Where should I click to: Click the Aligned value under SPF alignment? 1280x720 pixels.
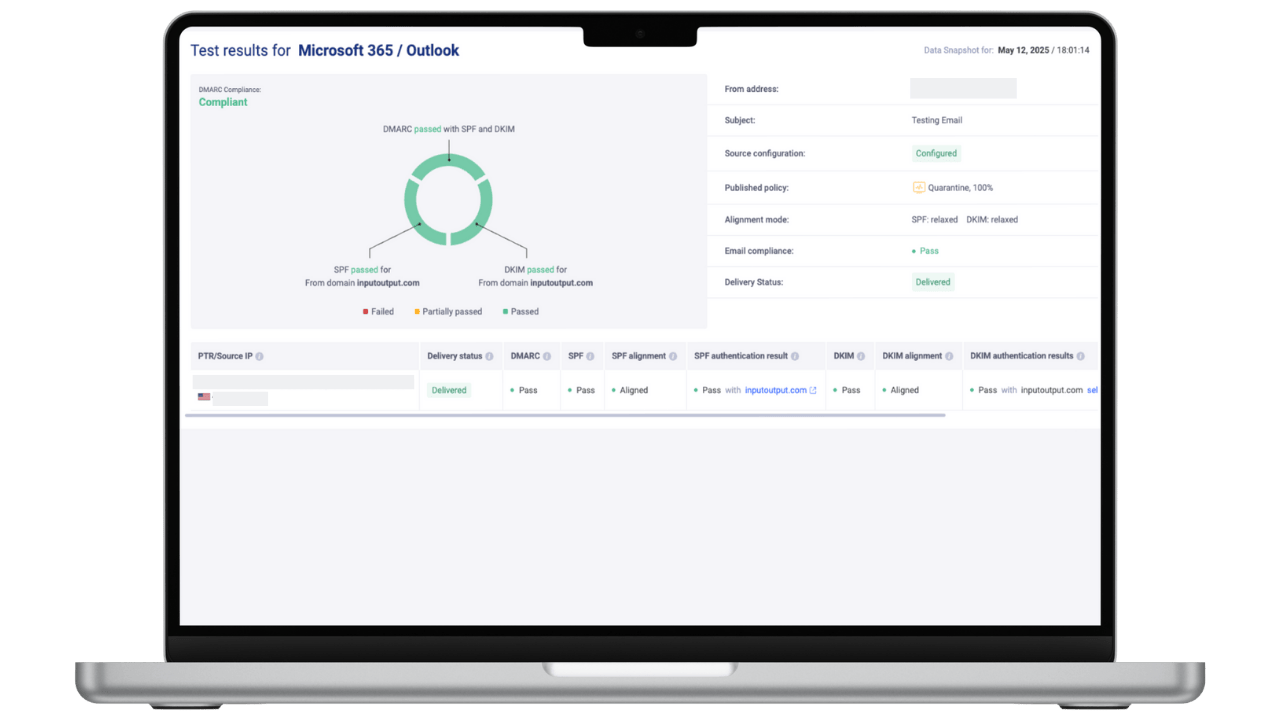click(x=634, y=390)
